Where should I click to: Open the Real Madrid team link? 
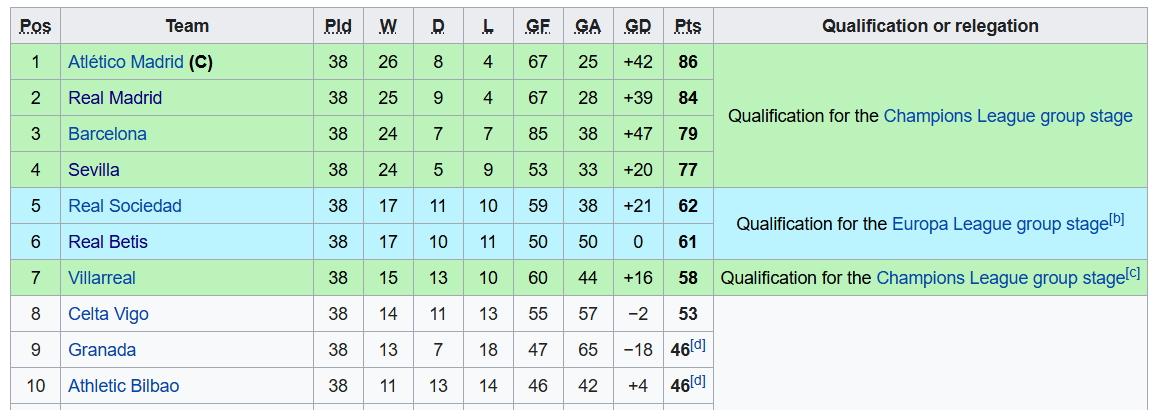115,98
